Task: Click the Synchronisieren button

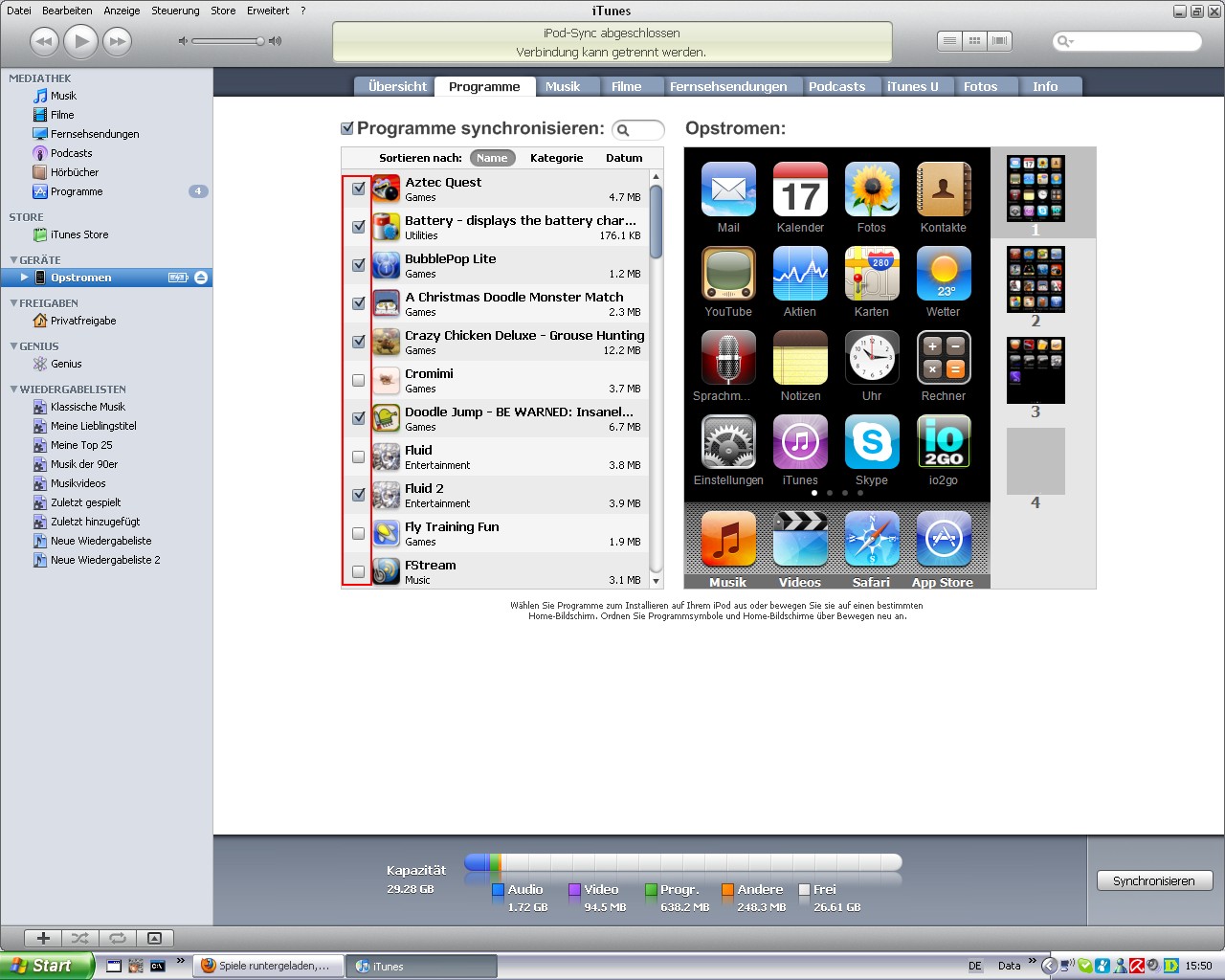Action: 1154,880
